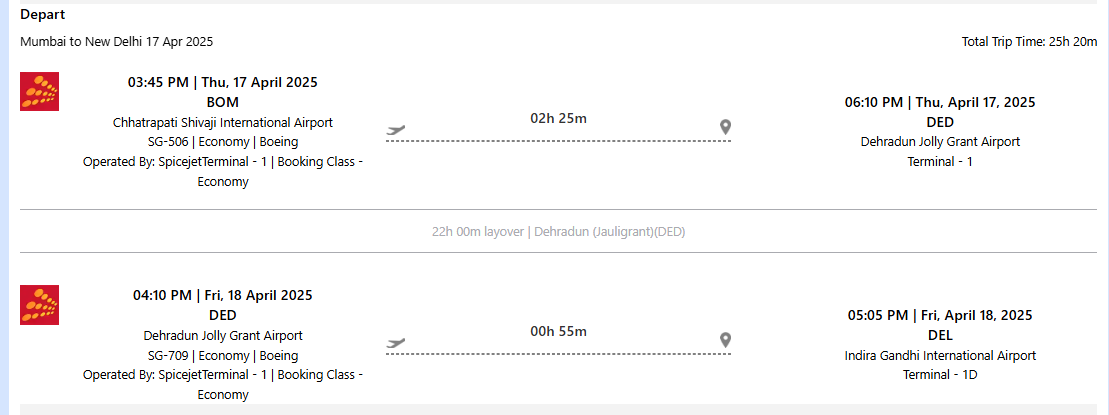Click the 00h 55m flight duration
This screenshot has width=1109, height=415.
tap(558, 331)
